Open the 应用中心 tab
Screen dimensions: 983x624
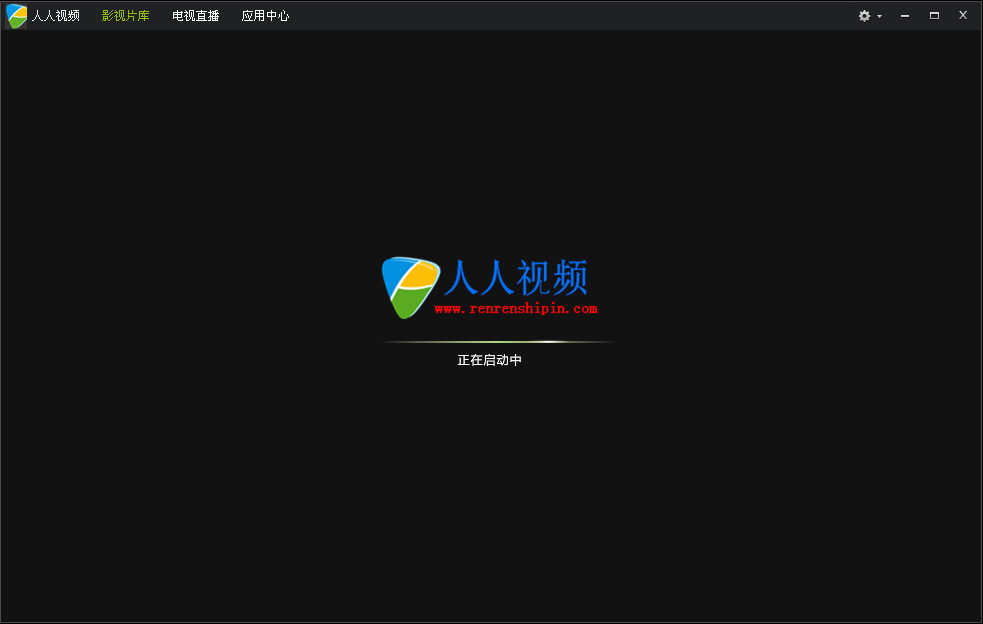click(x=265, y=16)
